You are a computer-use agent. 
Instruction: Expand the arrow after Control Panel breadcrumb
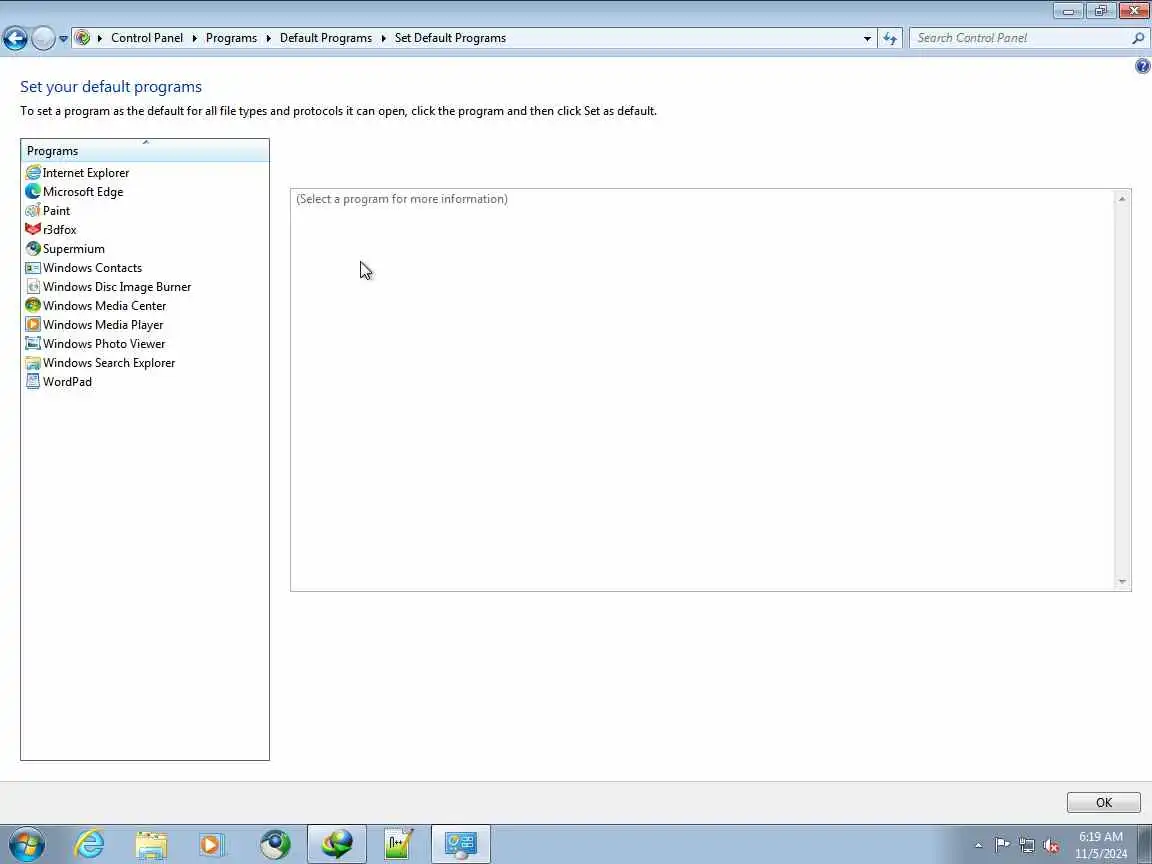point(195,38)
